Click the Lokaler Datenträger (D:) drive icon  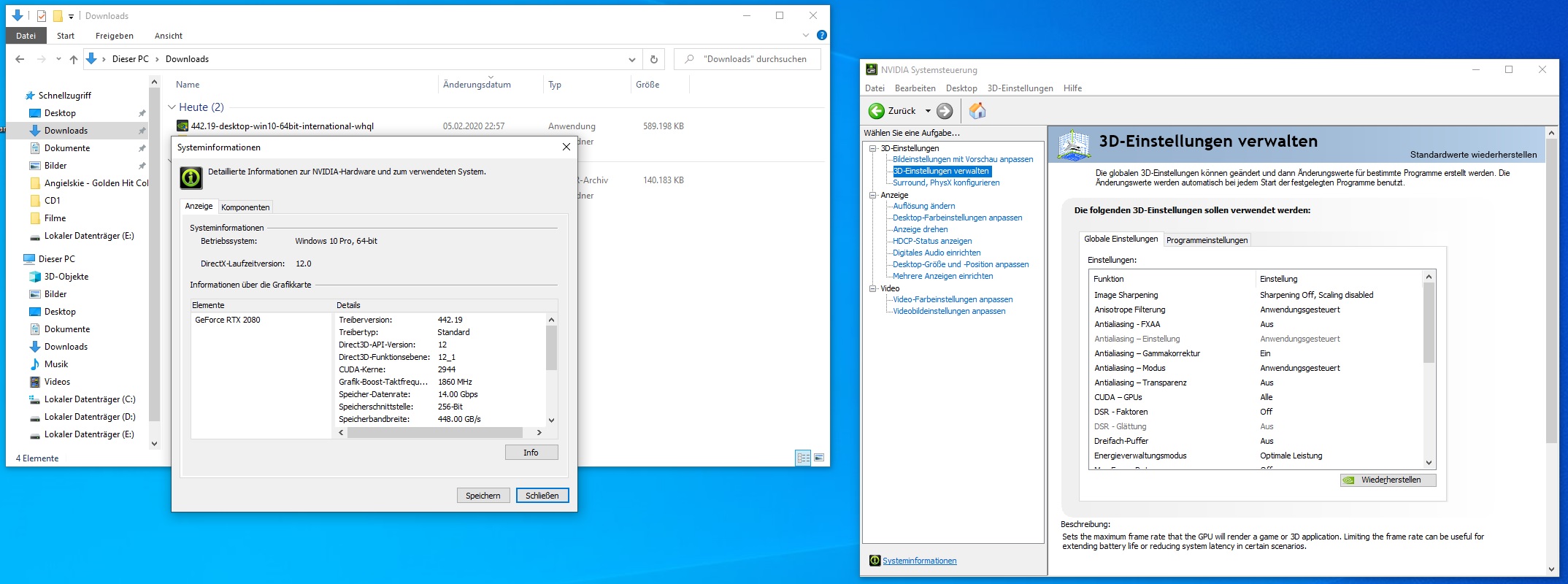(x=34, y=417)
